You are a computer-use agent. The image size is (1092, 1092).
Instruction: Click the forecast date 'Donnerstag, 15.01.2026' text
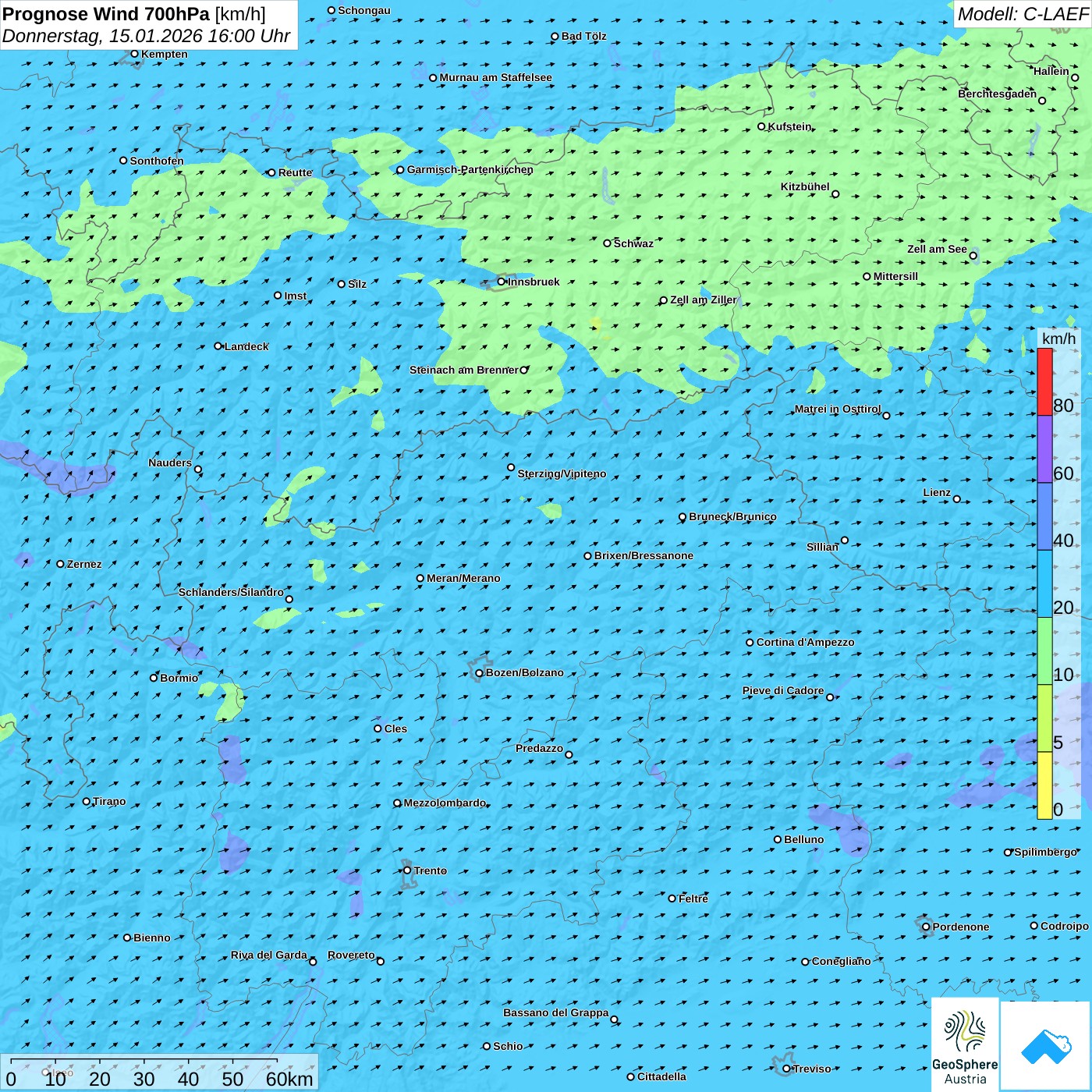[x=101, y=37]
